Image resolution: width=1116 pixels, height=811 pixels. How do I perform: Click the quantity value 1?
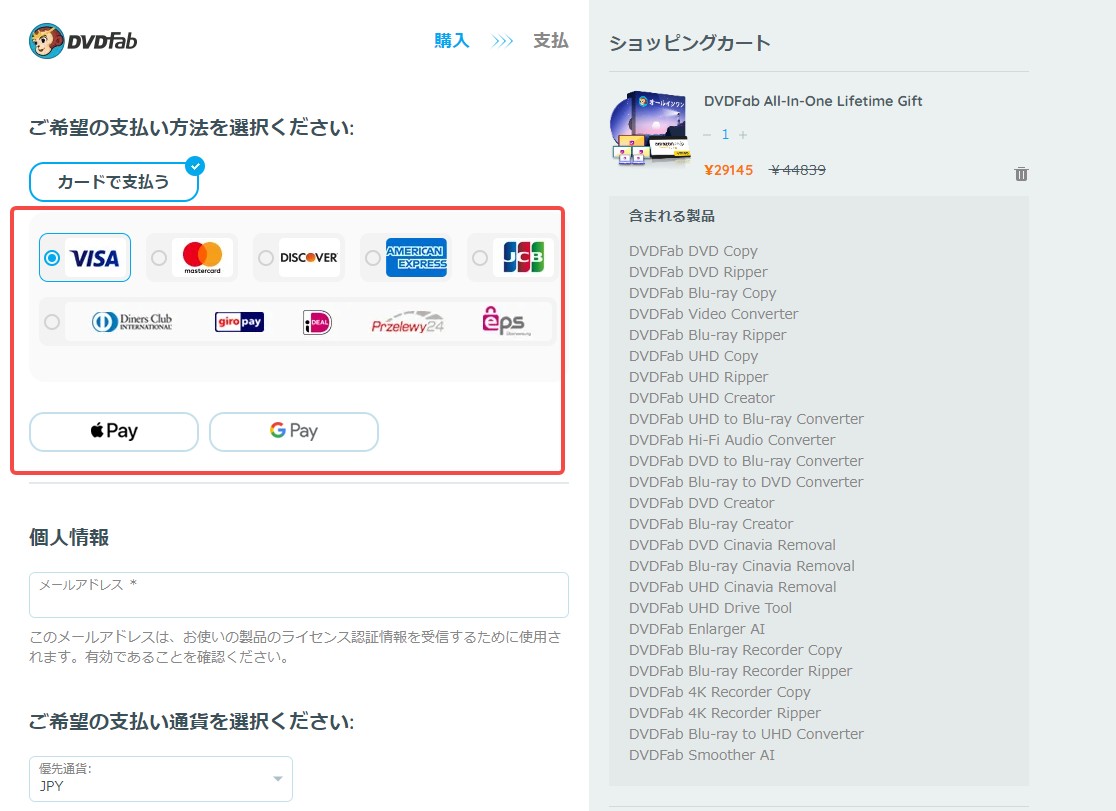725,135
